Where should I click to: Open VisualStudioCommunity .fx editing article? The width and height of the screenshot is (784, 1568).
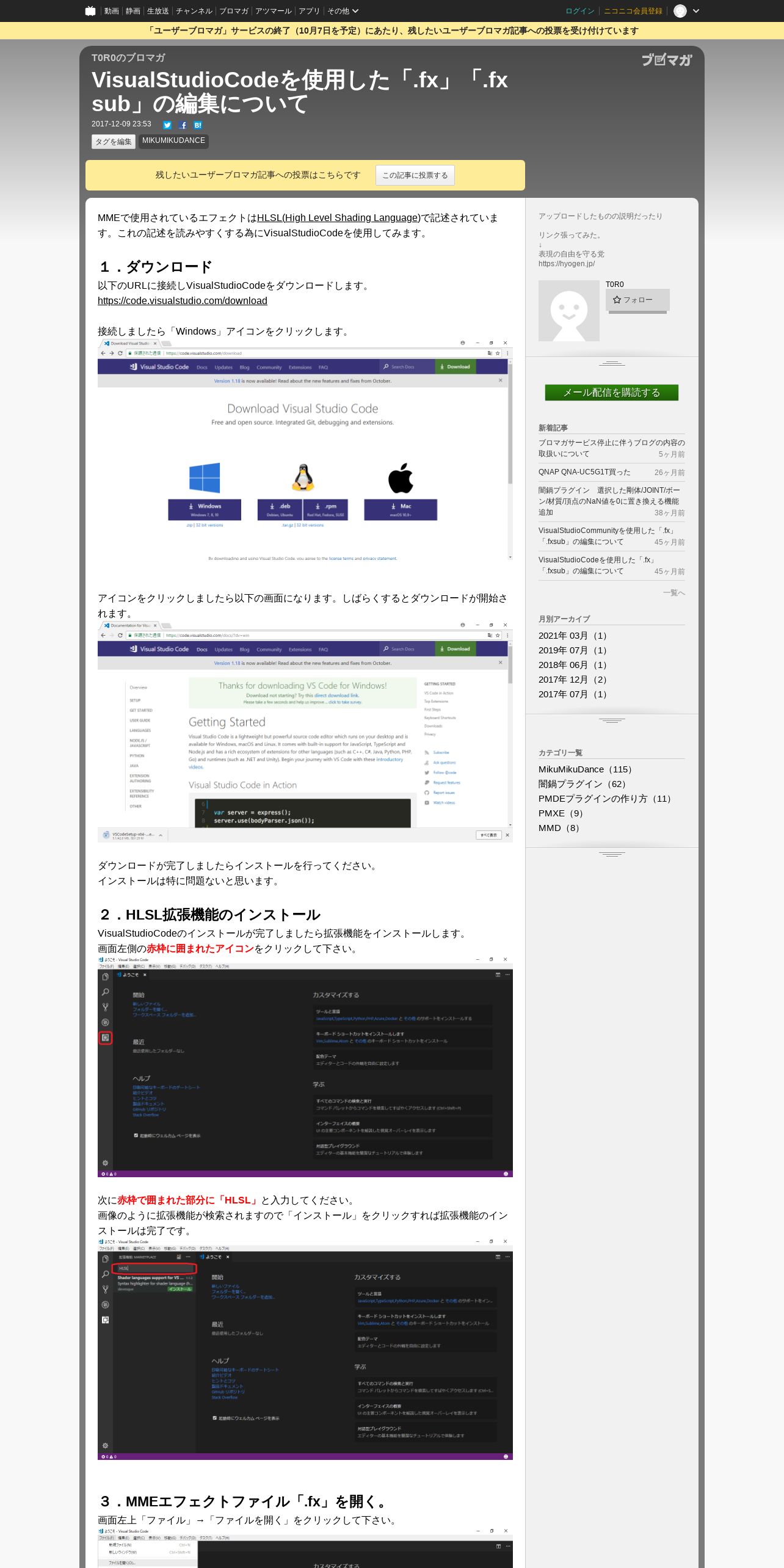(x=606, y=536)
